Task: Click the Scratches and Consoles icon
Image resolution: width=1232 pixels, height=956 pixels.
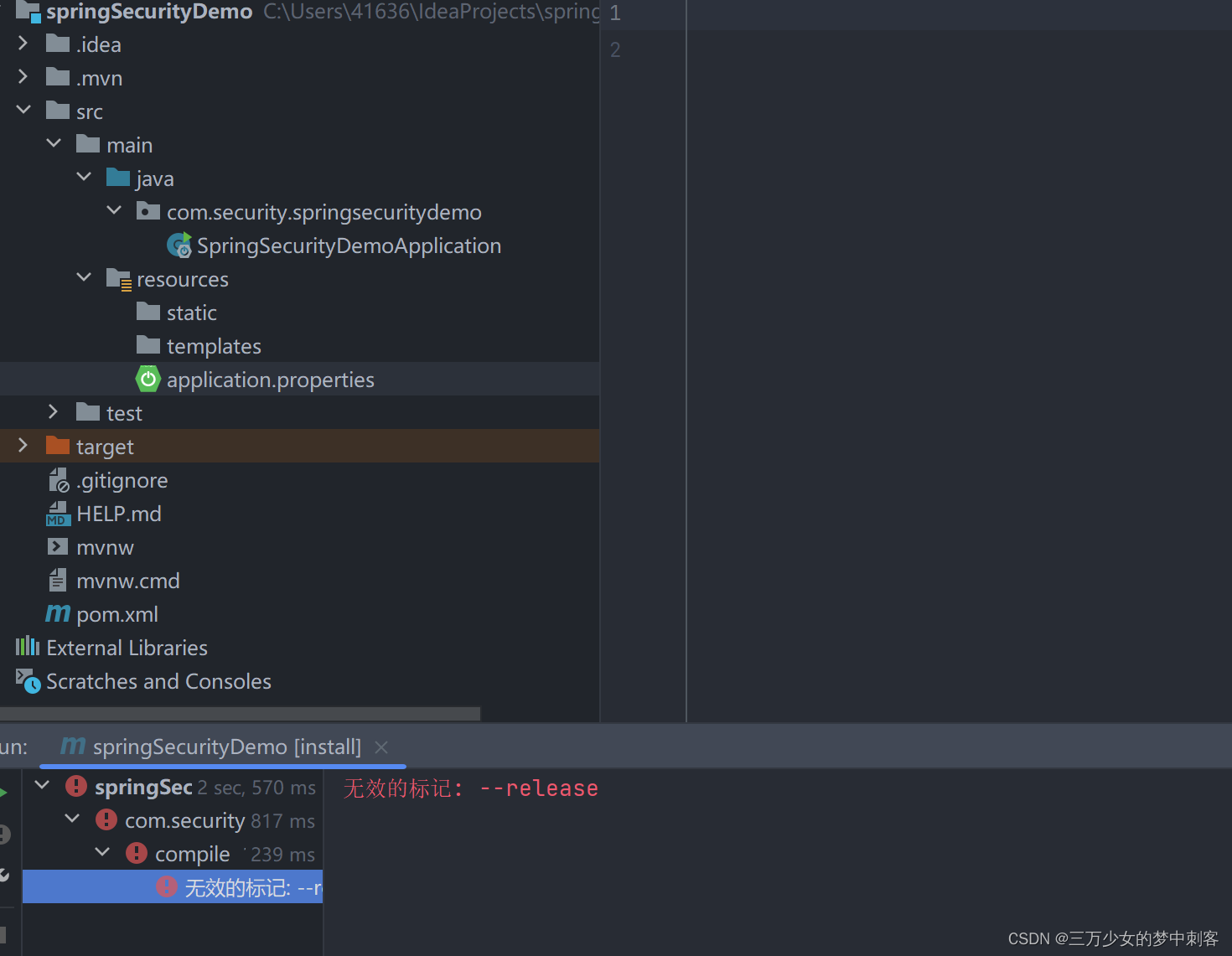Action: (x=28, y=681)
